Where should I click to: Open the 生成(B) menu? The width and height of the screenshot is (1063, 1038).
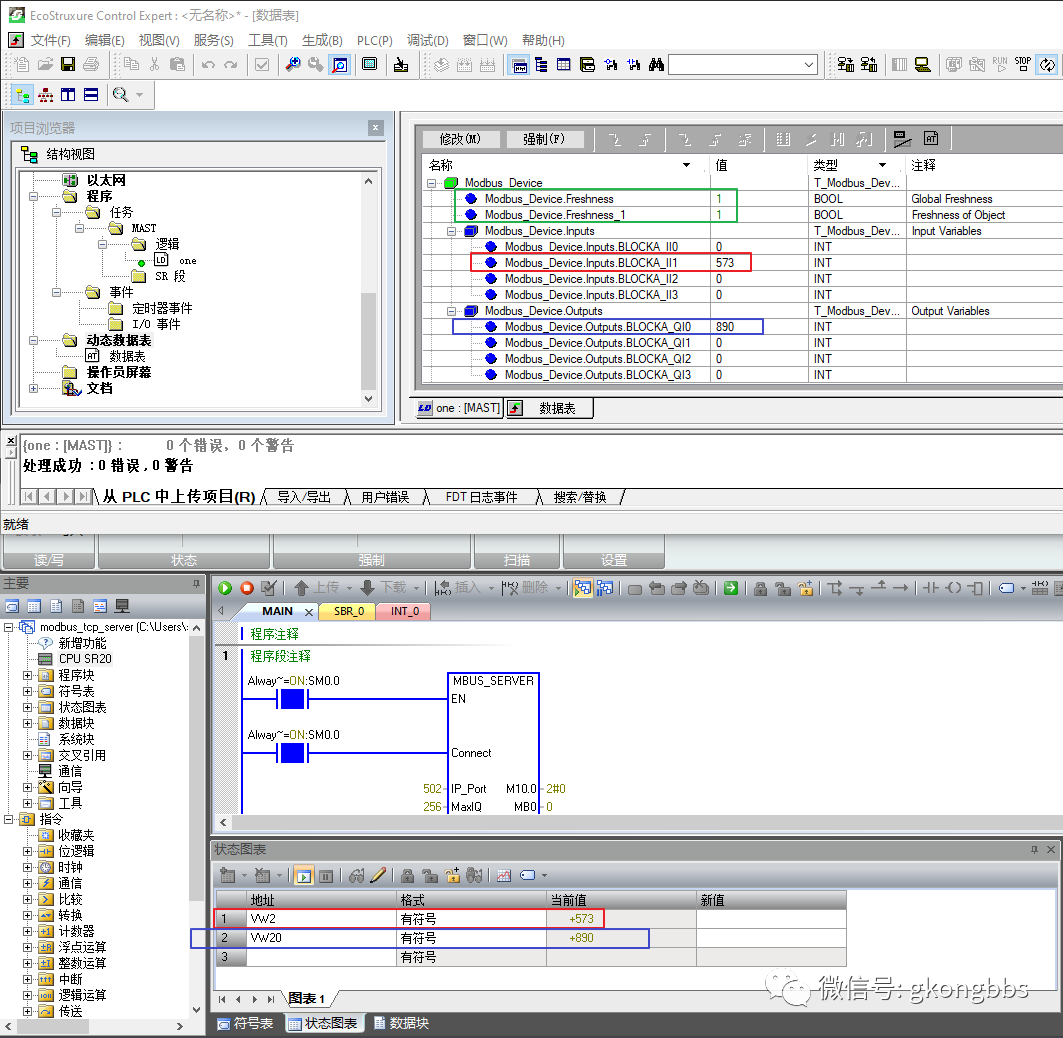click(x=322, y=41)
